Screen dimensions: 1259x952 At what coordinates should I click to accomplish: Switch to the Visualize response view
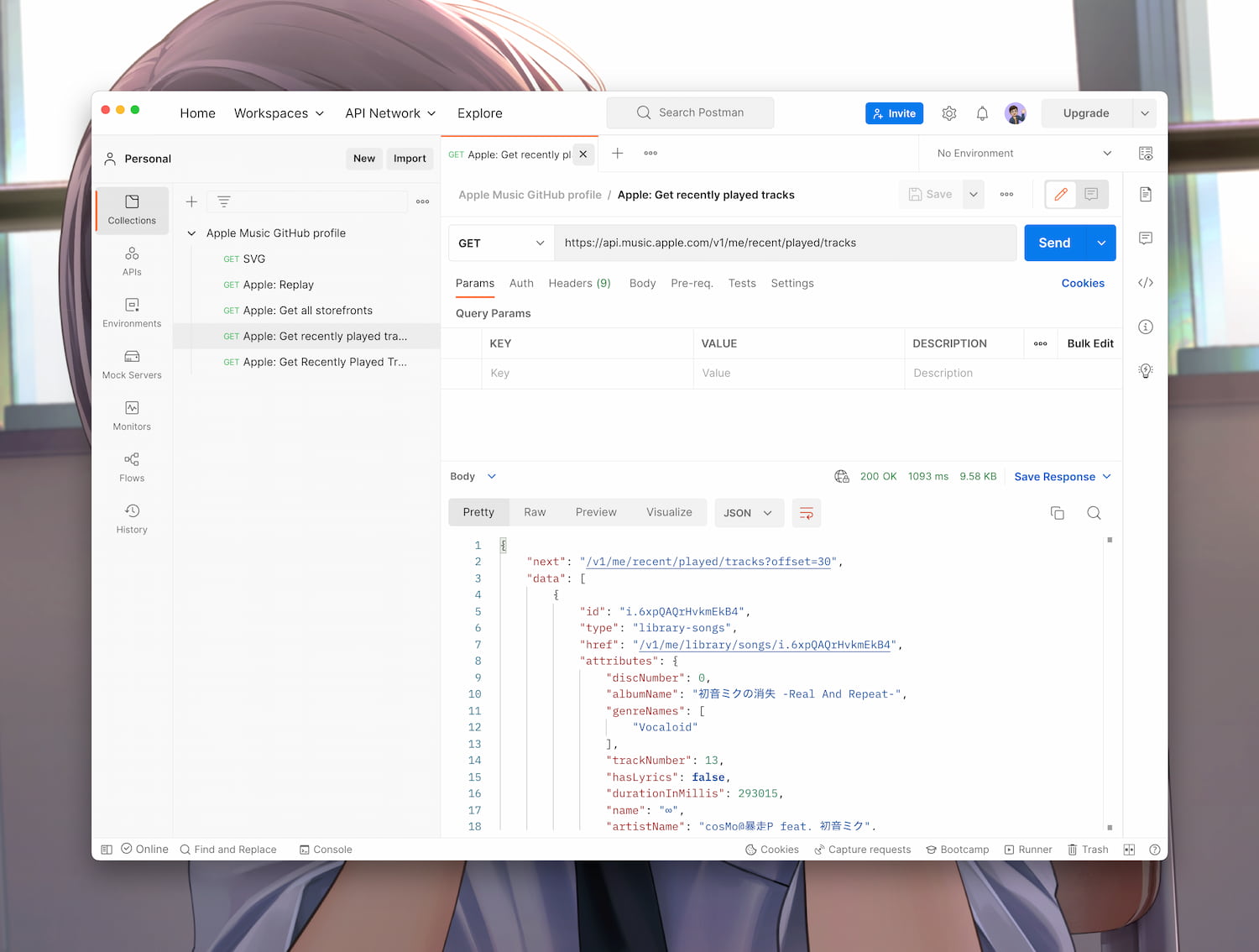(x=669, y=513)
